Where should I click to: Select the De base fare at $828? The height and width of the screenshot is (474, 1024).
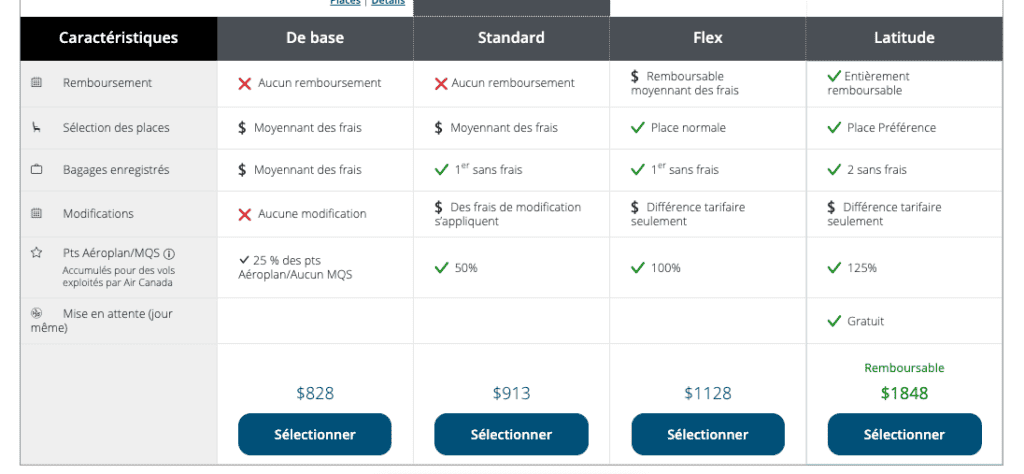[314, 434]
